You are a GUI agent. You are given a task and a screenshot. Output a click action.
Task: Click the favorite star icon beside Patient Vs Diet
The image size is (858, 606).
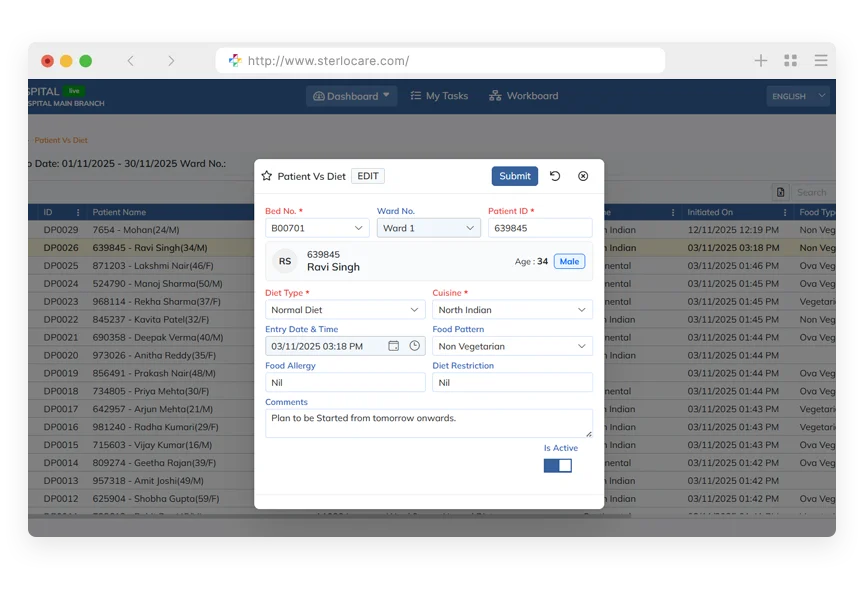267,176
